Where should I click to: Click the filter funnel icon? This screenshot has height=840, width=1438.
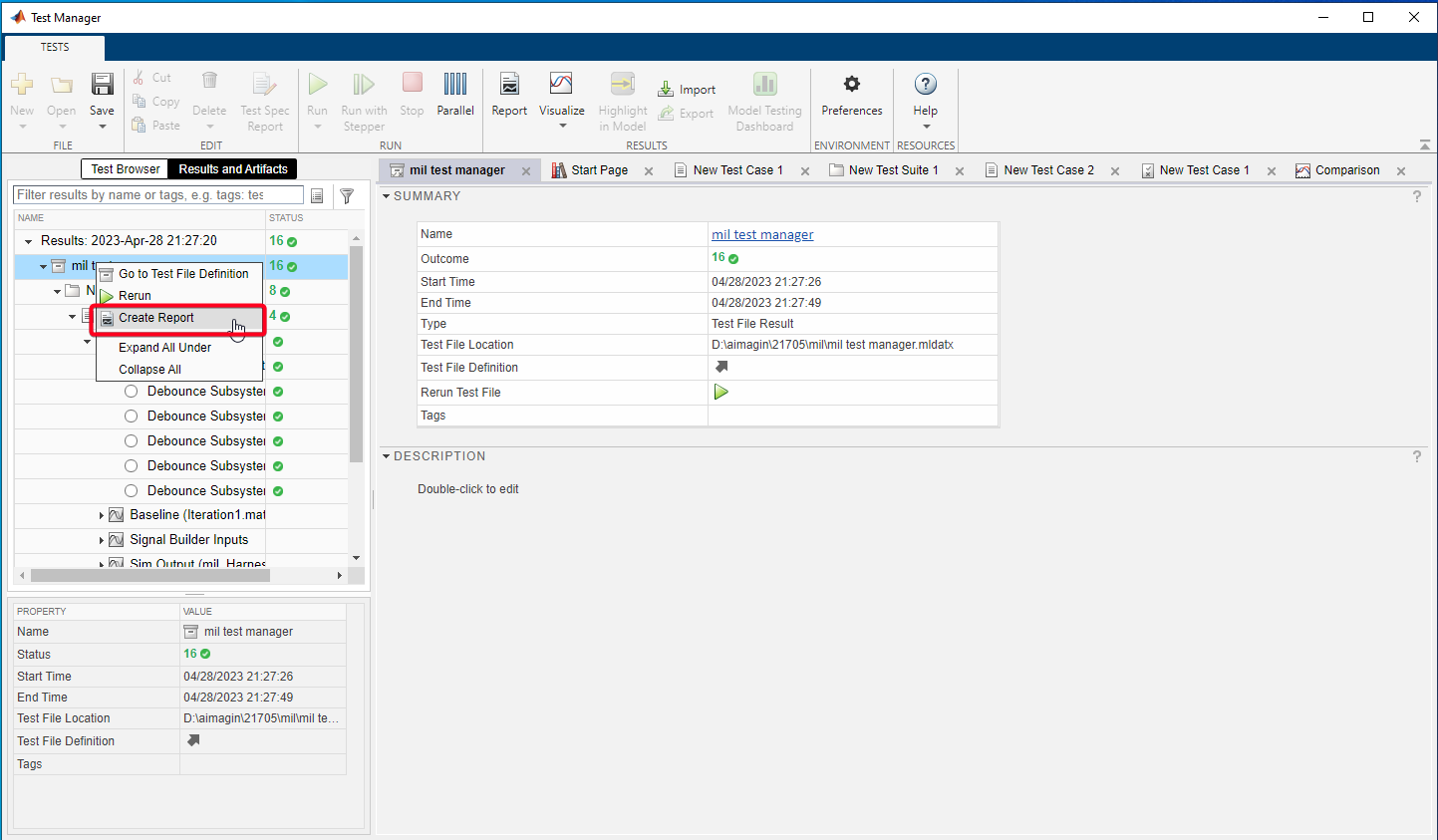347,196
